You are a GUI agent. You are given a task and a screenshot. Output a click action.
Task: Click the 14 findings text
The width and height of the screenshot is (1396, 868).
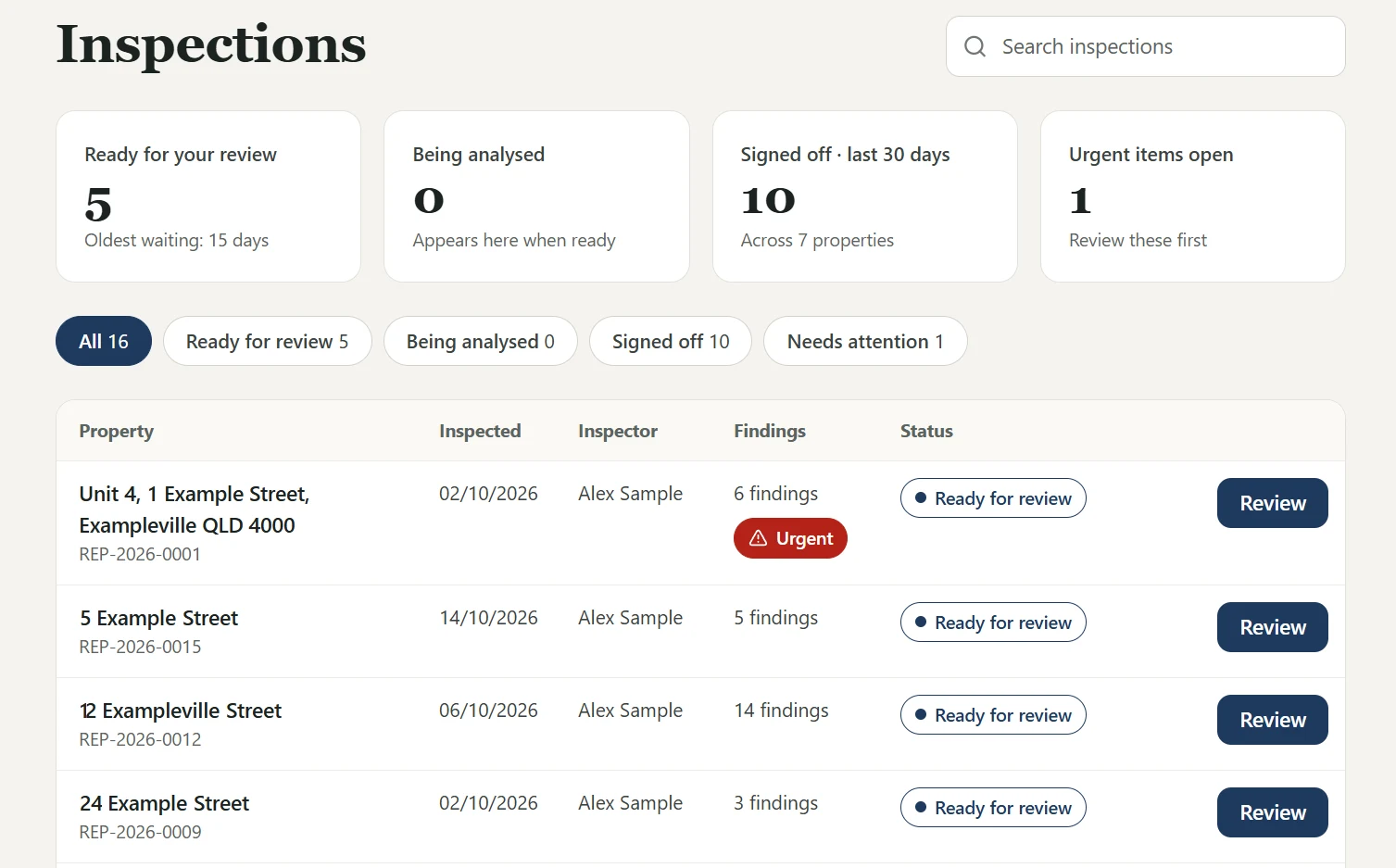782,711
